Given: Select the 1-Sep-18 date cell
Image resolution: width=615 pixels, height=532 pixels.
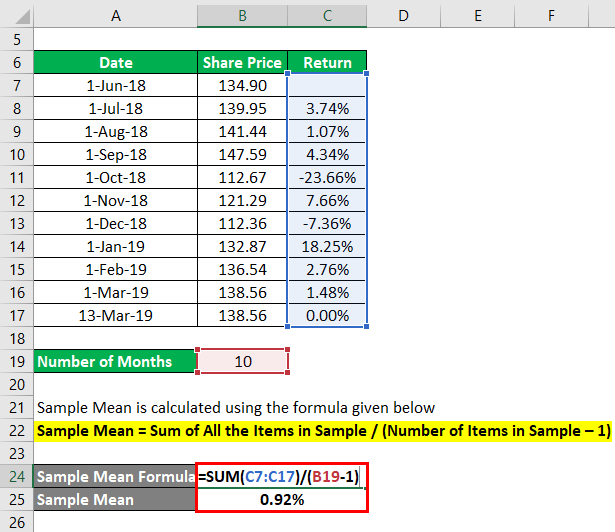Looking at the screenshot, I should click(116, 154).
